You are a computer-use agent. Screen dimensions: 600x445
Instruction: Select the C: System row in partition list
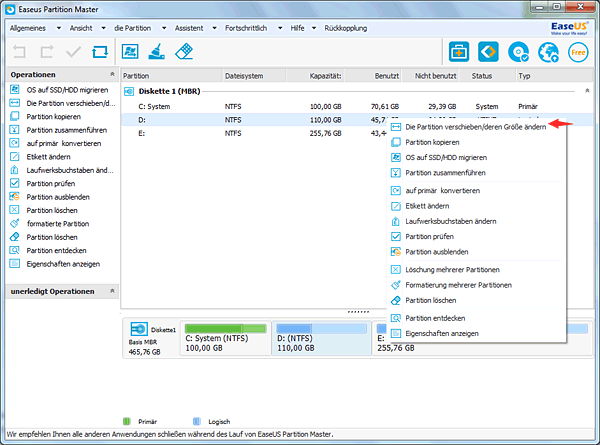[x=357, y=106]
